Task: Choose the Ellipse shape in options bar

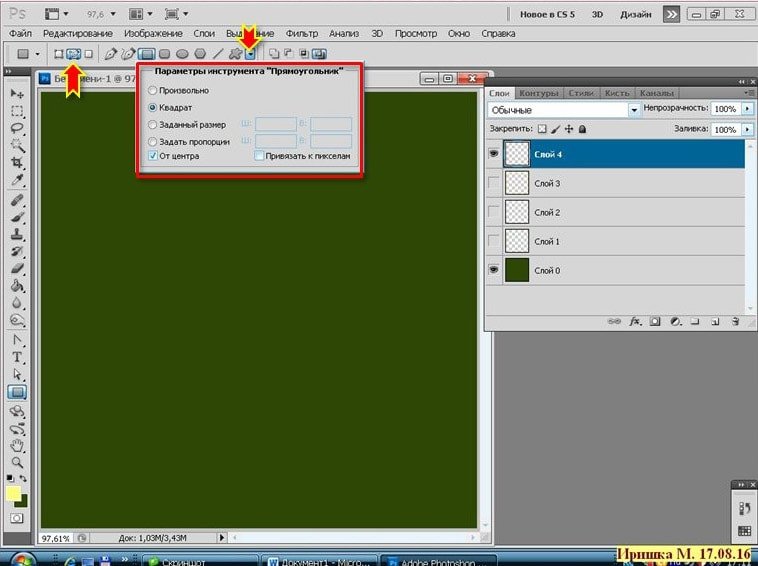Action: (x=182, y=53)
